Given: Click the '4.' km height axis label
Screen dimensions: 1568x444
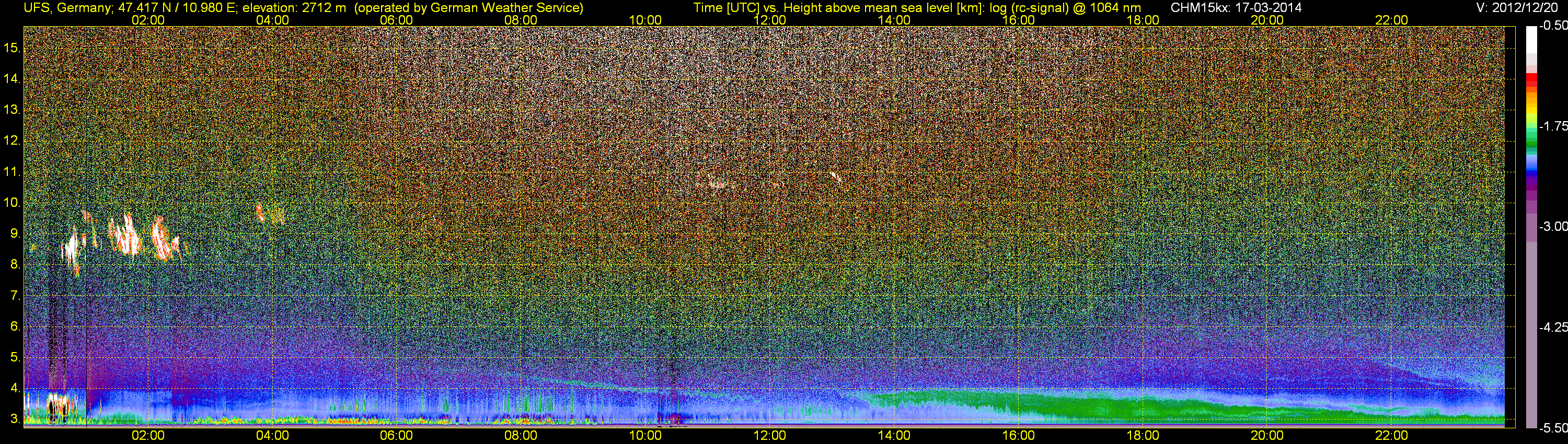Looking at the screenshot, I should point(16,389).
